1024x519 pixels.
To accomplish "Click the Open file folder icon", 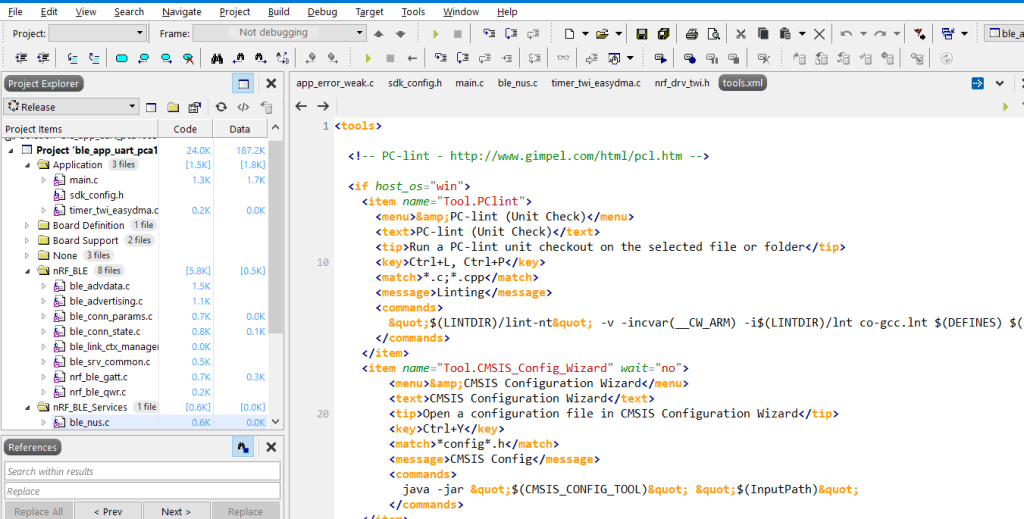I will coord(601,33).
